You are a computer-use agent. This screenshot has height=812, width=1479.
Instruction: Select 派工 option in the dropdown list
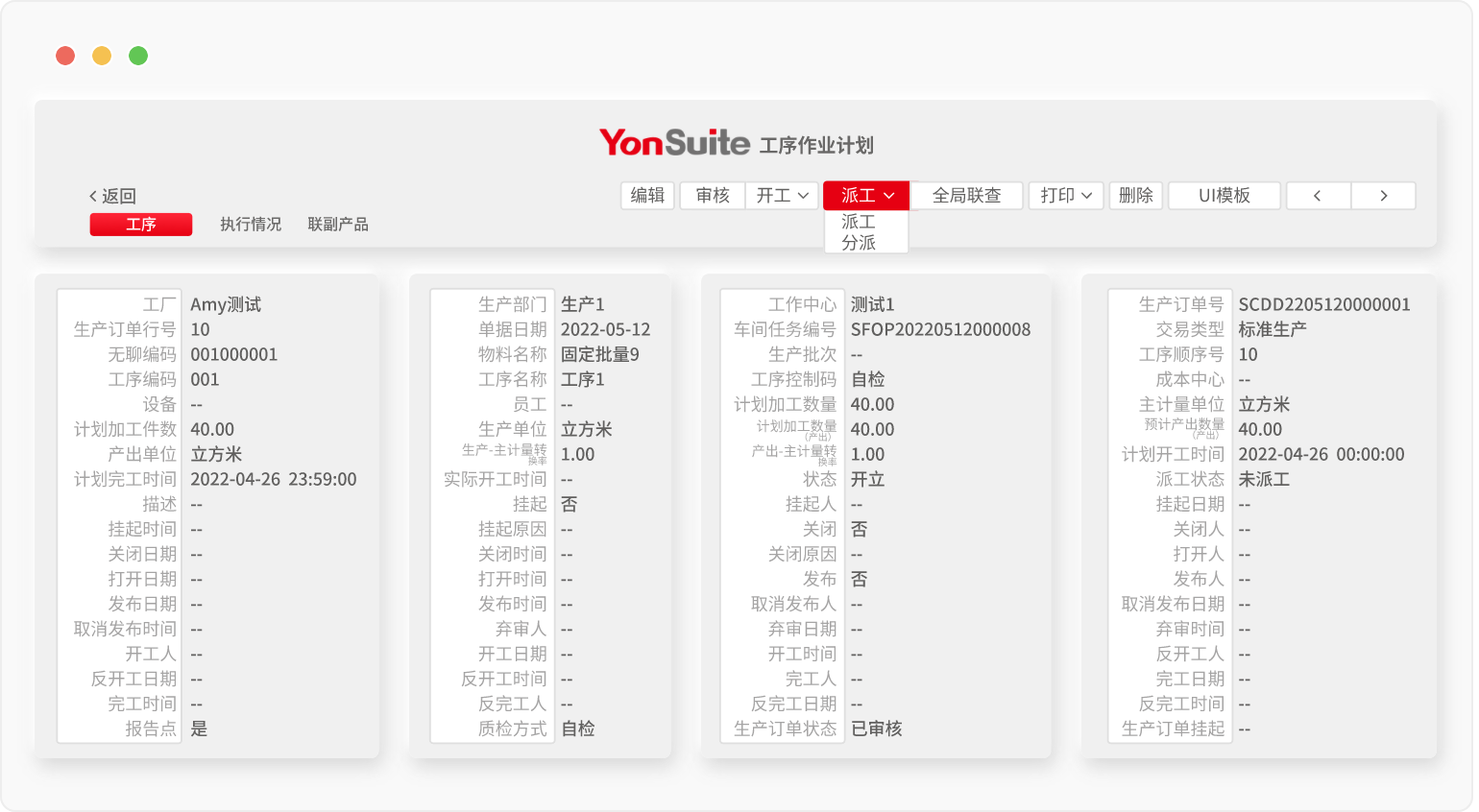[859, 222]
